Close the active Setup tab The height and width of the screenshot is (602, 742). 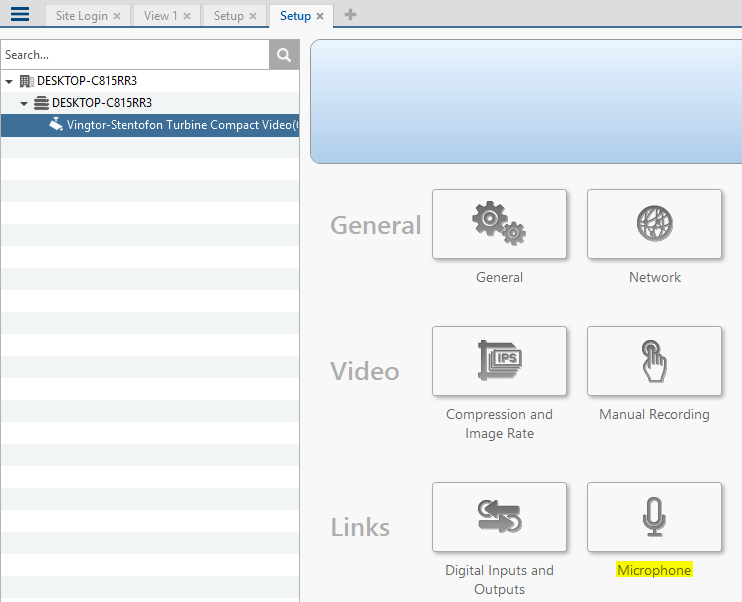(x=320, y=16)
